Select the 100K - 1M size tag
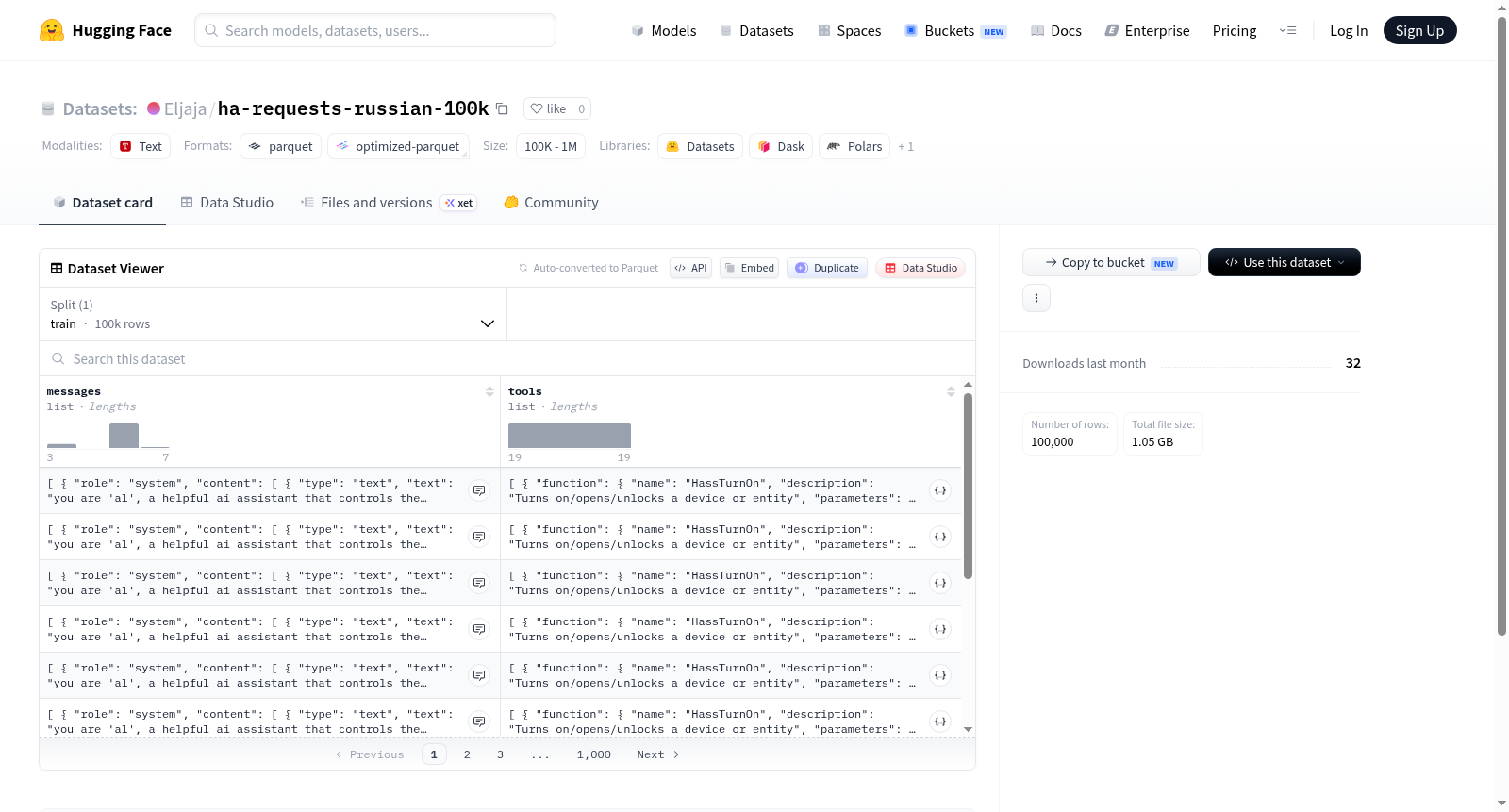This screenshot has width=1509, height=812. coord(551,146)
